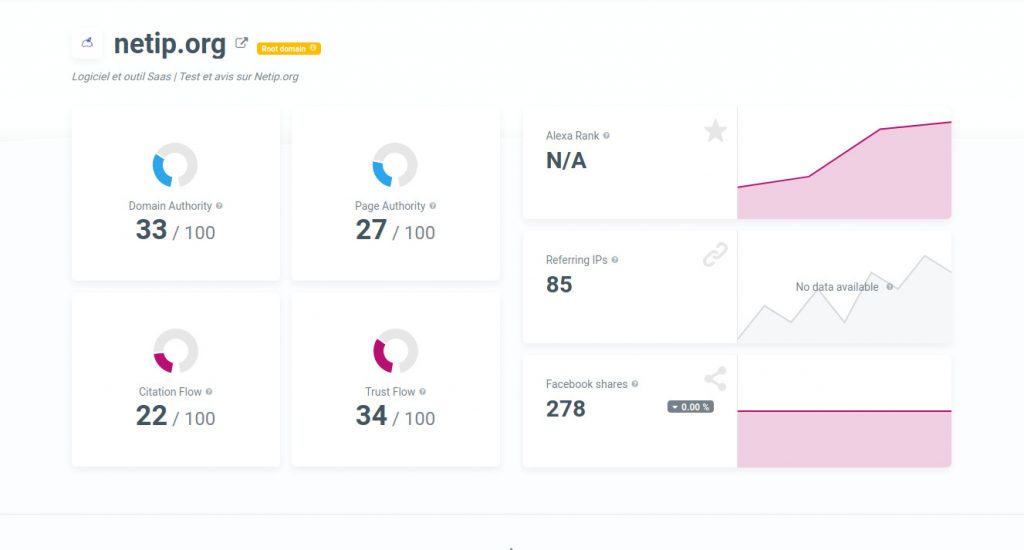Click info icon inside Root domain badge
The image size is (1024, 550).
coord(313,48)
